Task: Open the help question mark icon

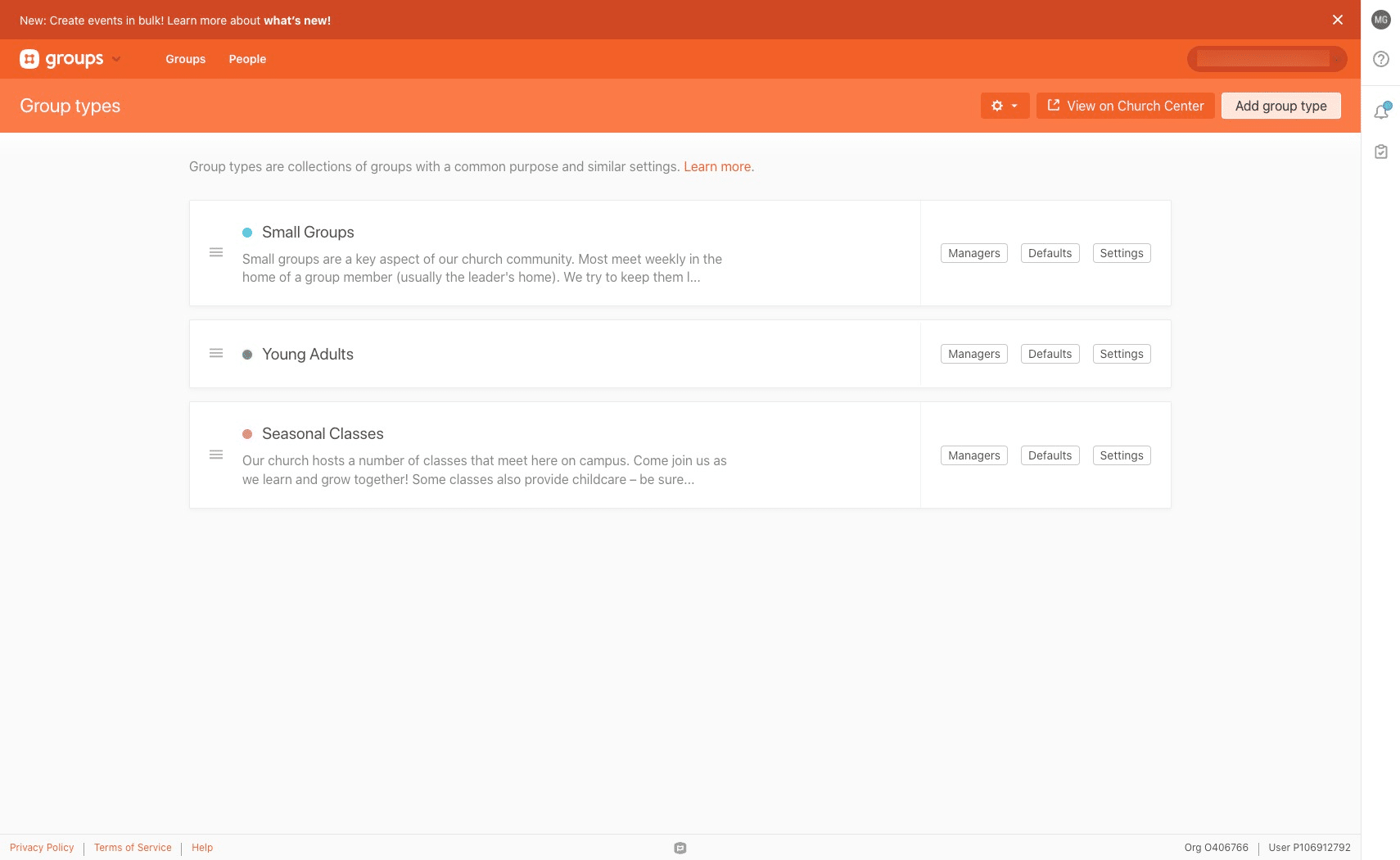Action: point(1381,59)
